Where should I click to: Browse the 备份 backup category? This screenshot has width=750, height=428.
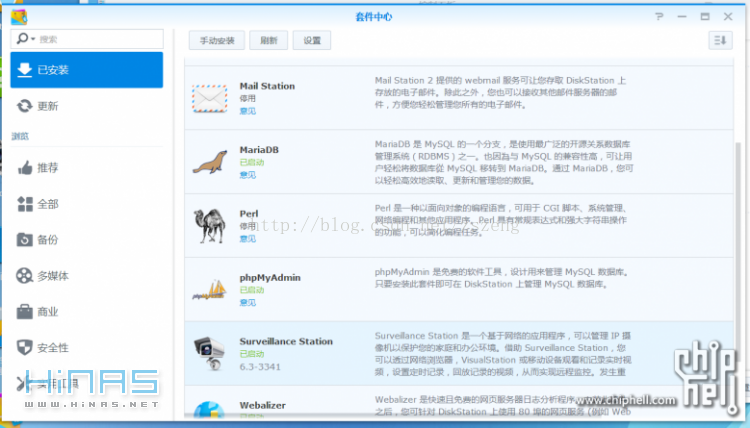tap(87, 240)
